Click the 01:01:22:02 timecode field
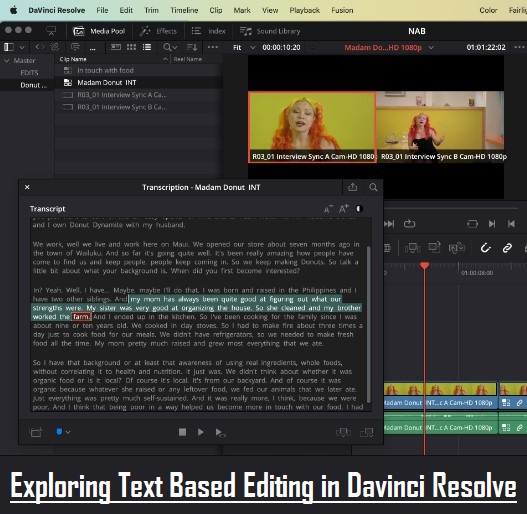The height and width of the screenshot is (514, 527). point(486,47)
